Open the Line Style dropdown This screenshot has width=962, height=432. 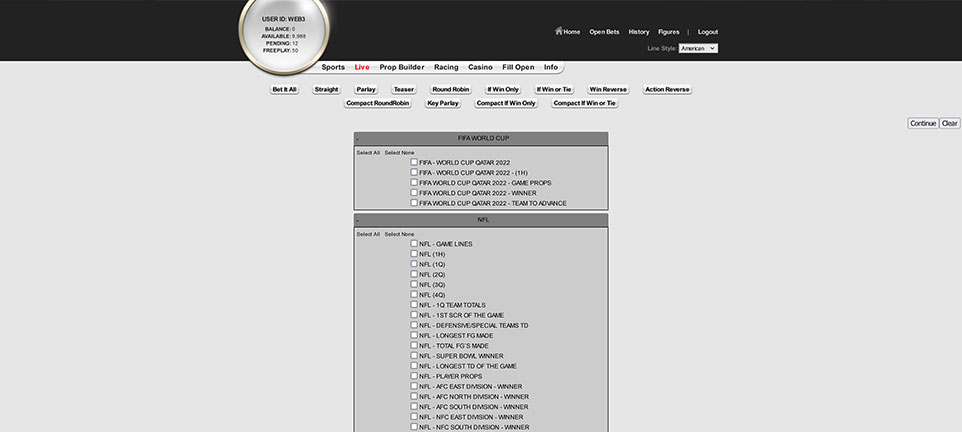click(x=698, y=48)
